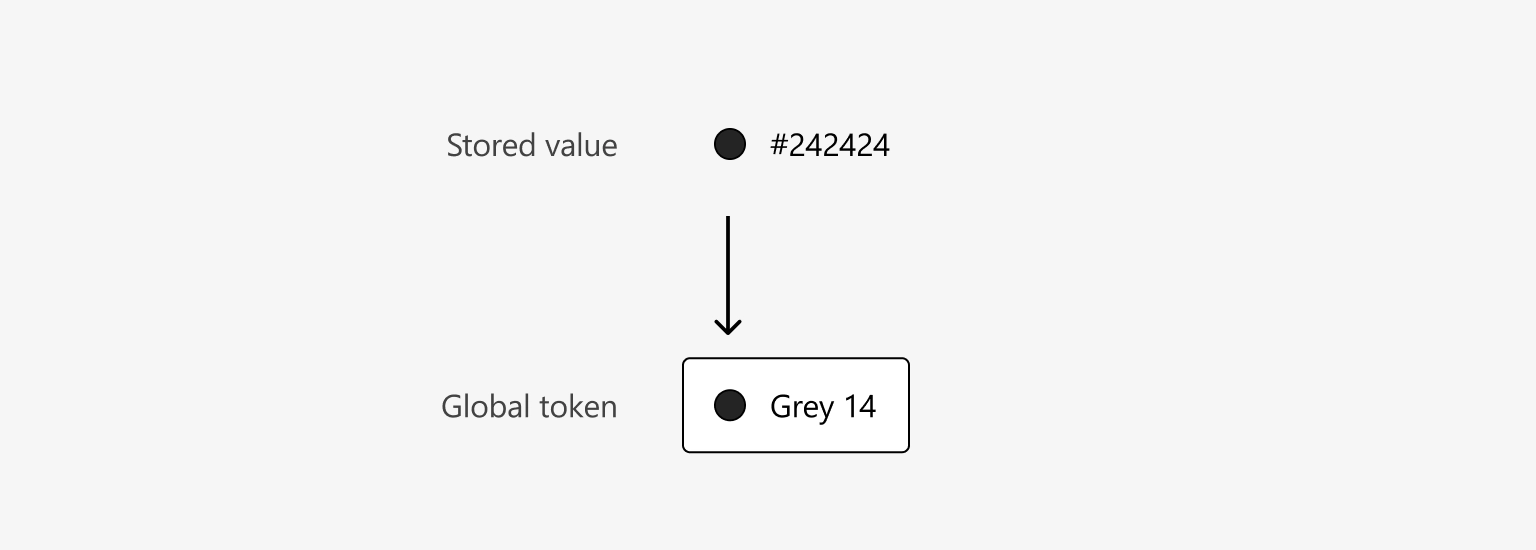Click the right edge of the Grey 14 box
The height and width of the screenshot is (550, 1536).
click(908, 406)
